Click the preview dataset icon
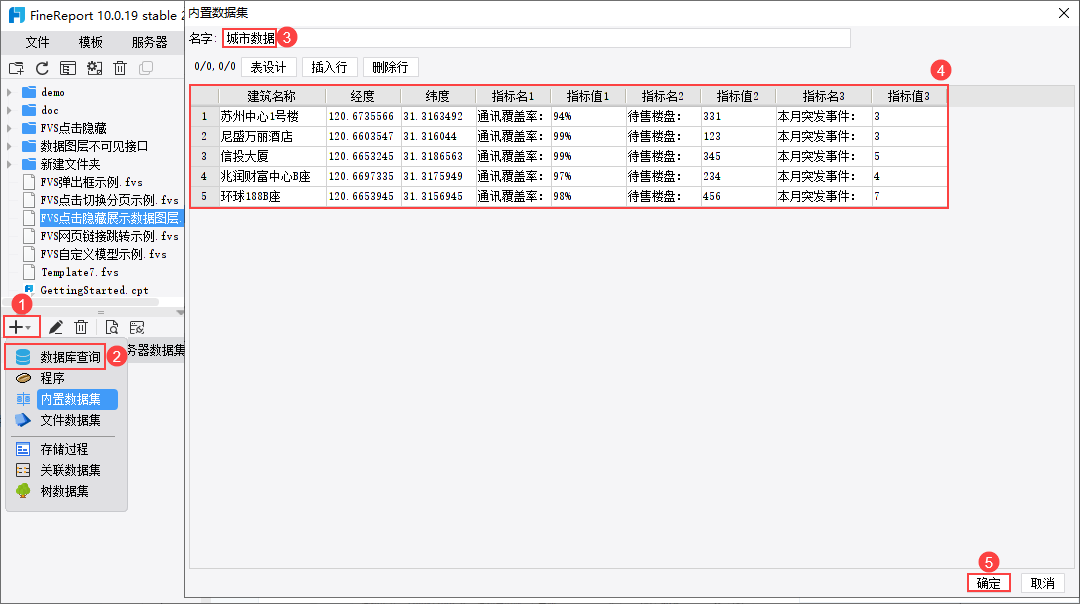This screenshot has width=1080, height=604. pos(112,327)
